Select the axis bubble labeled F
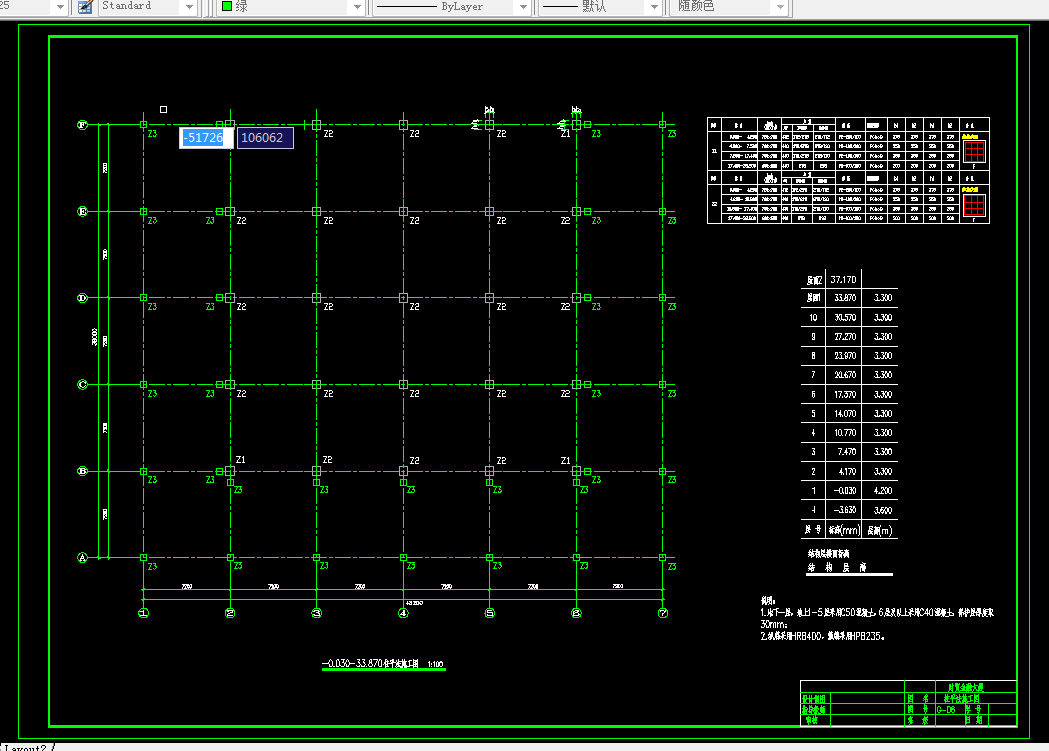Screen dimensions: 1049x751 point(82,125)
